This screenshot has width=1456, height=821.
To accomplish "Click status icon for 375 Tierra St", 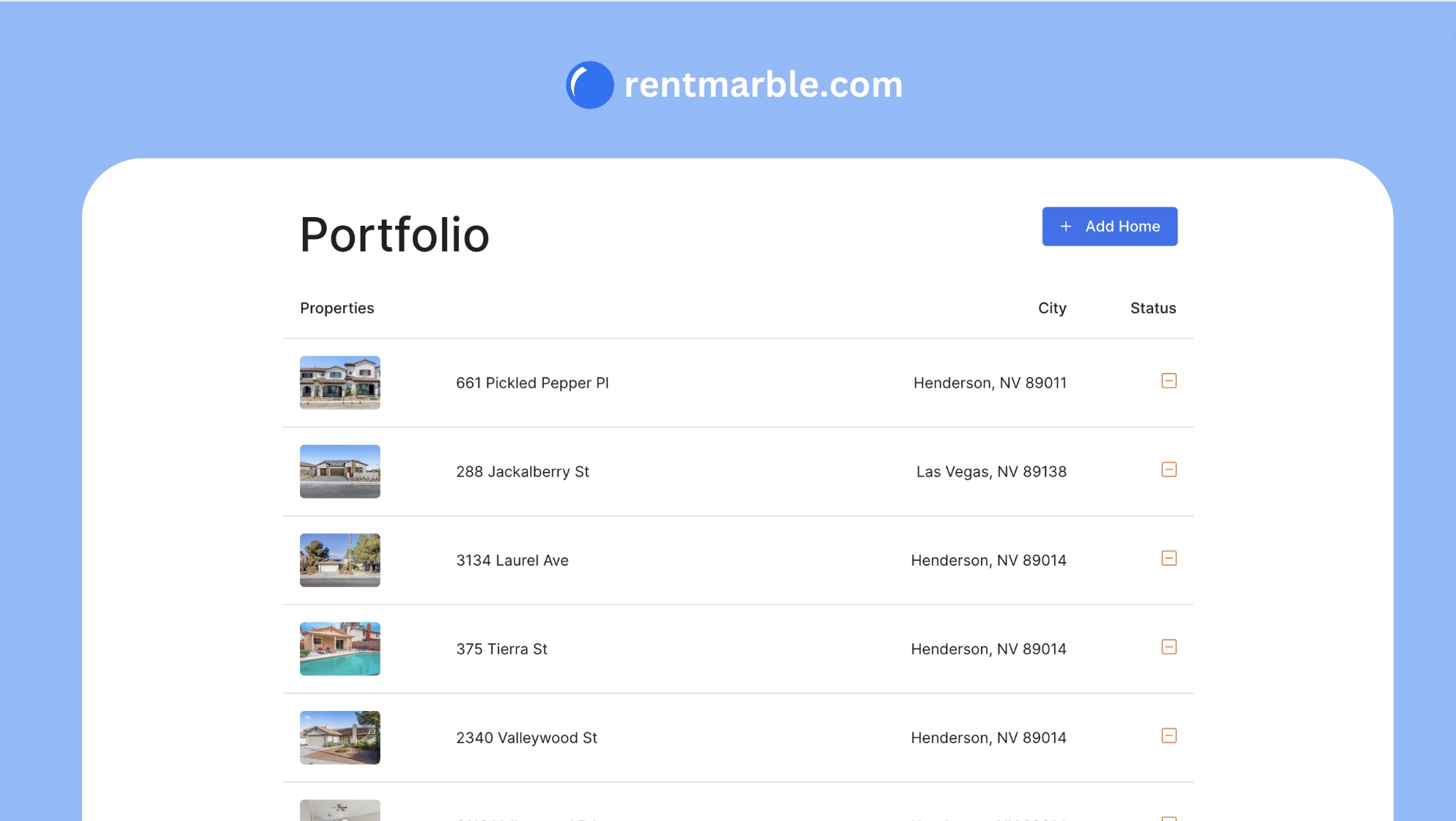I will [1169, 647].
